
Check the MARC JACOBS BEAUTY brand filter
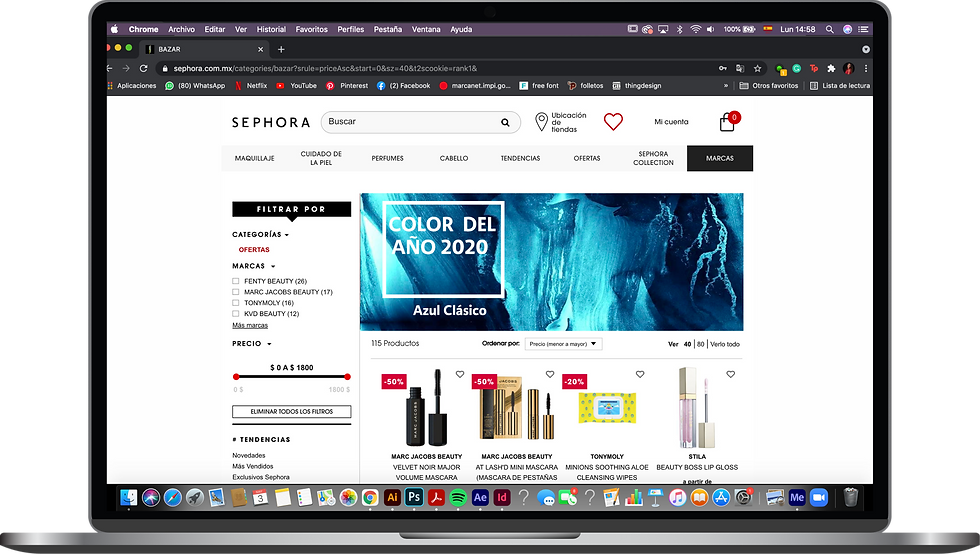236,292
